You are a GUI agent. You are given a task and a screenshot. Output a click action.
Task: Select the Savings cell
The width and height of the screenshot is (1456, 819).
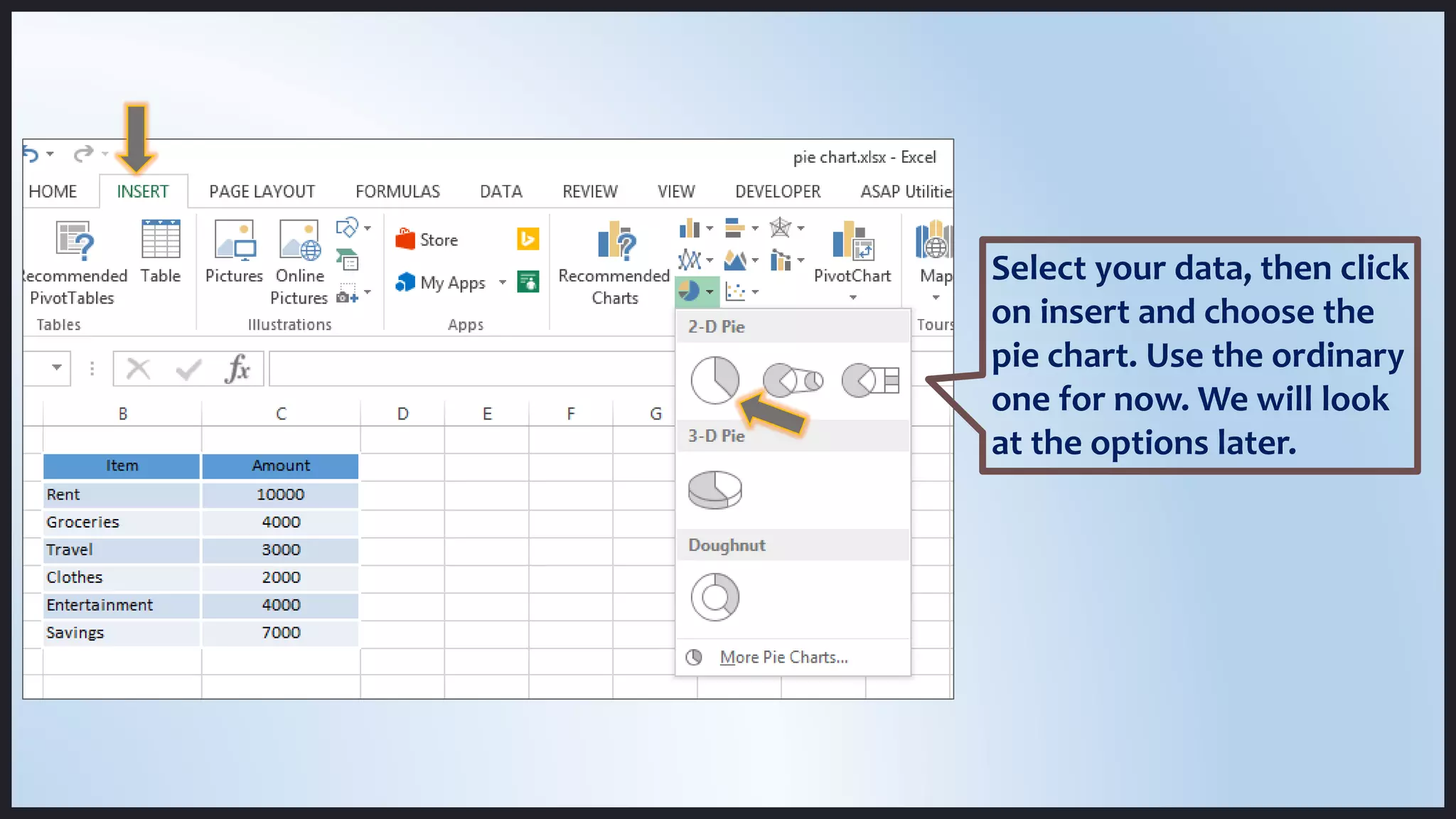122,633
